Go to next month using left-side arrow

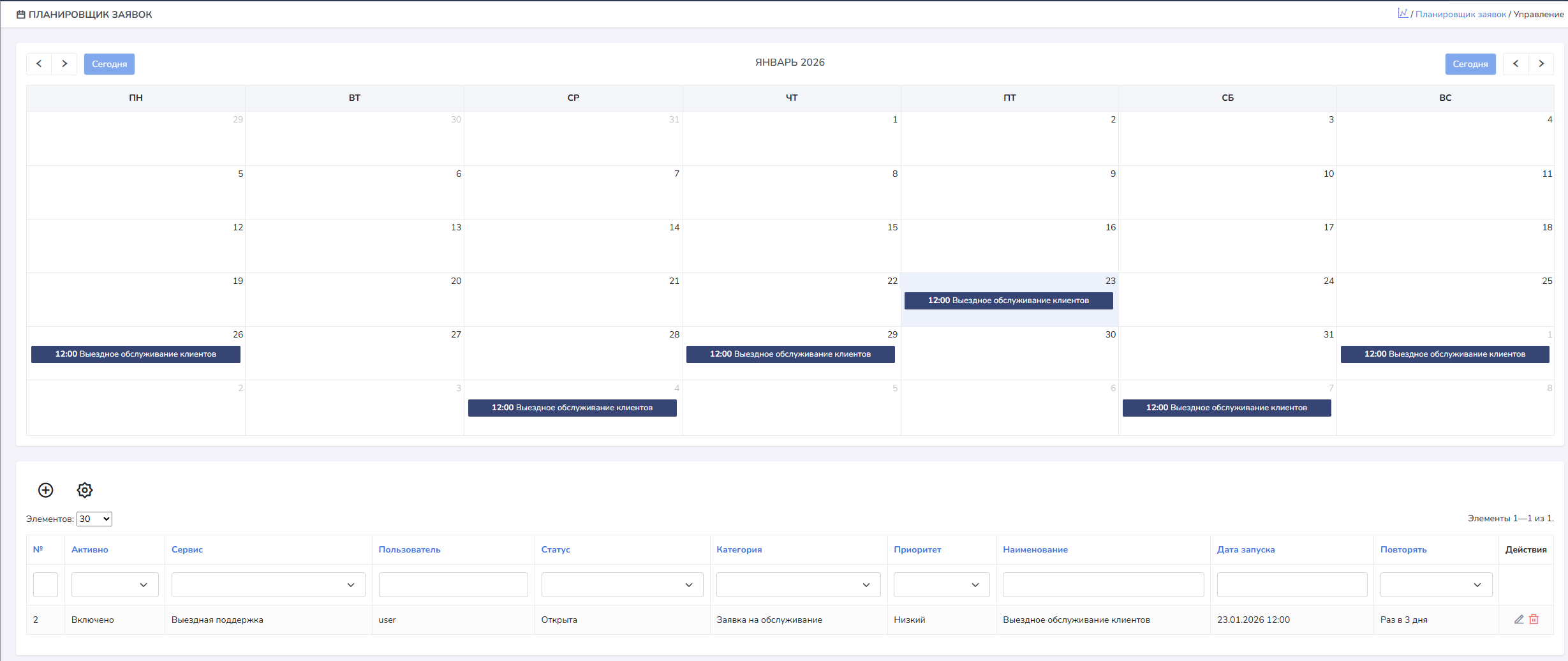point(64,64)
